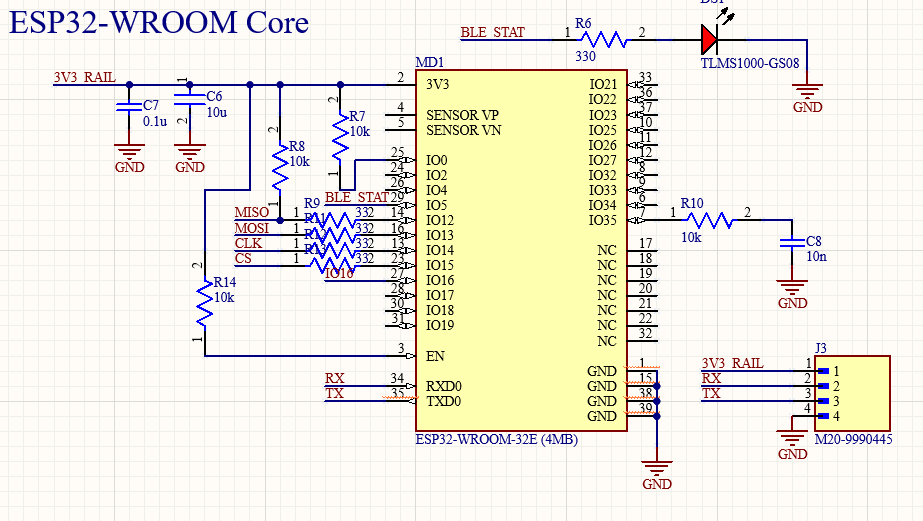The image size is (923, 521).
Task: Click the IO0 pin name
Action: coord(437,160)
